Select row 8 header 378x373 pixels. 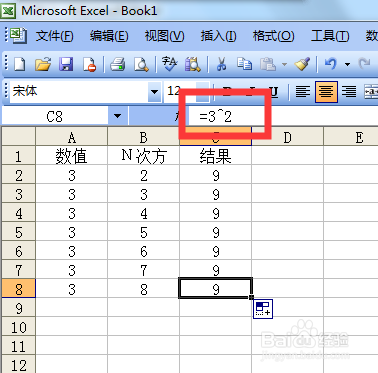click(x=18, y=289)
